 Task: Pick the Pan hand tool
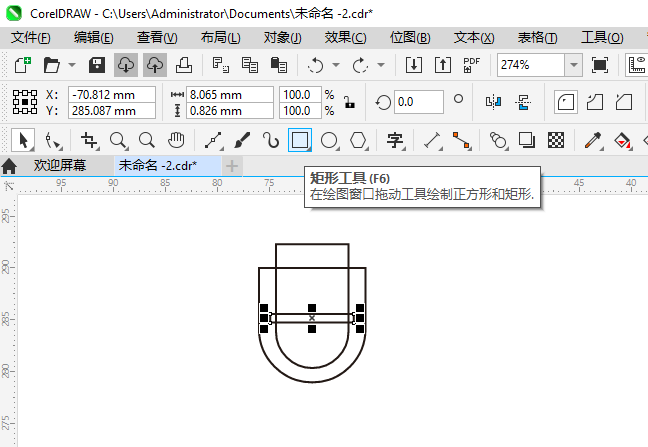[x=176, y=140]
